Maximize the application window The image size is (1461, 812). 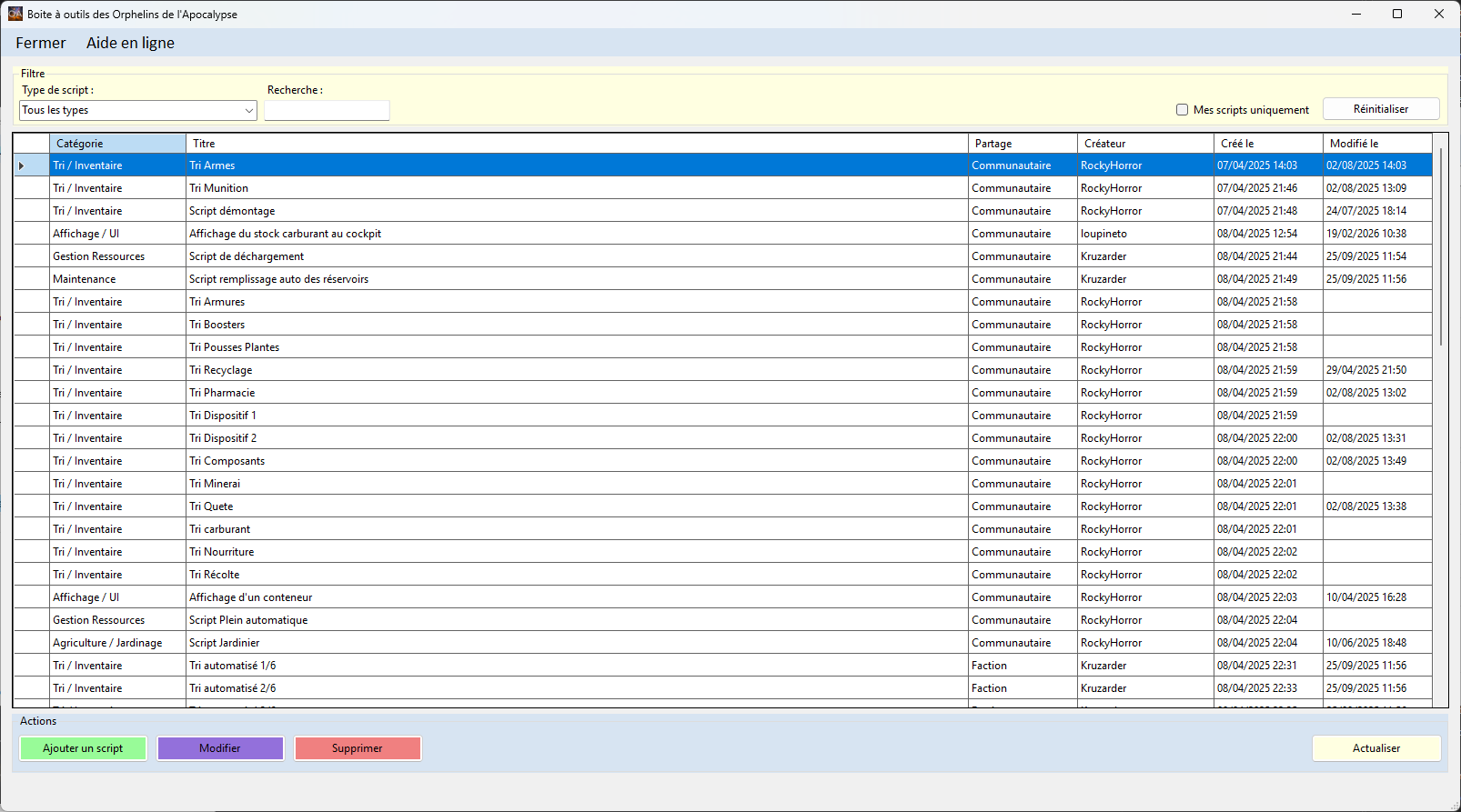[1396, 14]
